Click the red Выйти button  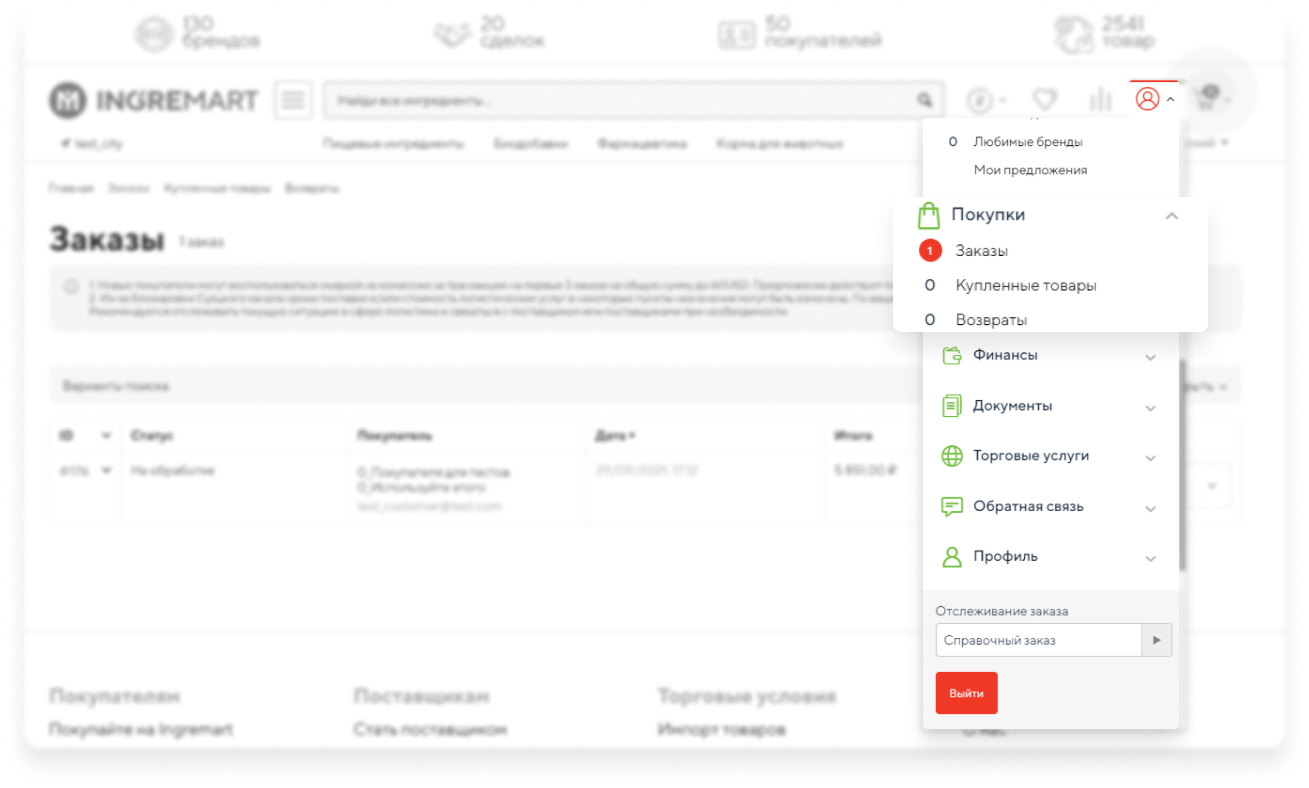967,693
